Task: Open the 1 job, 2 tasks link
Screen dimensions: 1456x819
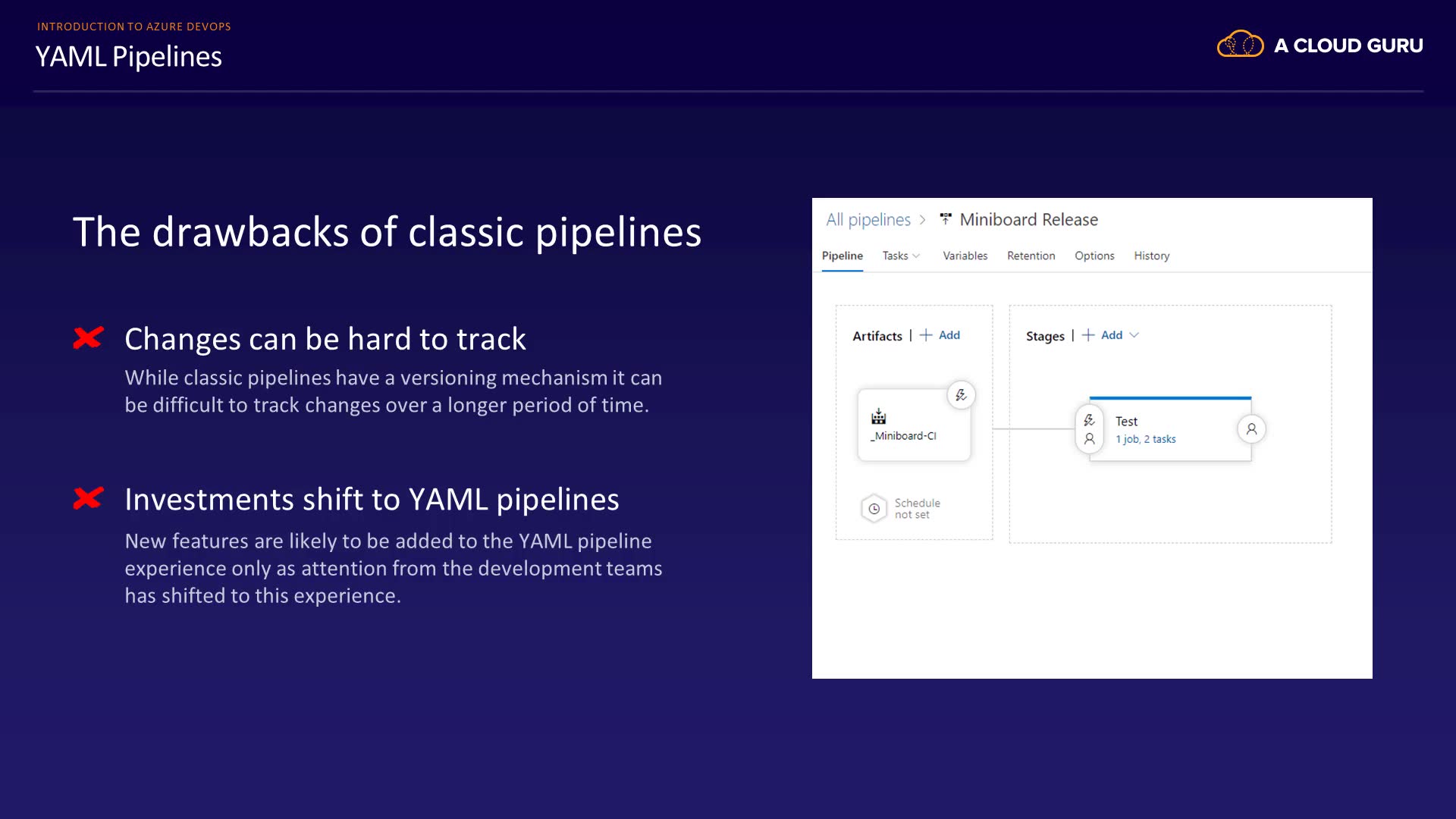Action: (1145, 439)
